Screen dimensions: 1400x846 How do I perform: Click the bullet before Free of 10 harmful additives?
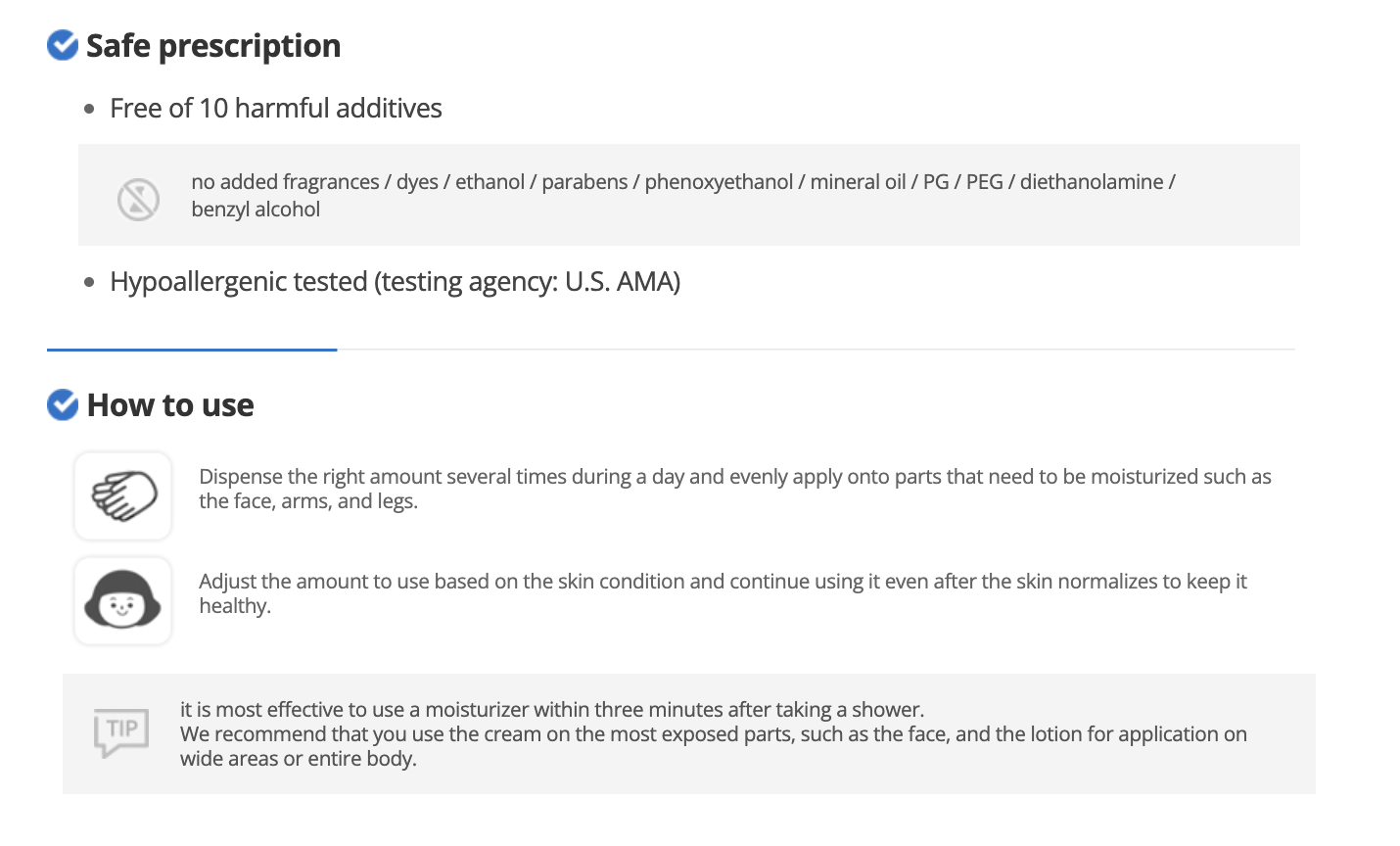pyautogui.click(x=90, y=109)
